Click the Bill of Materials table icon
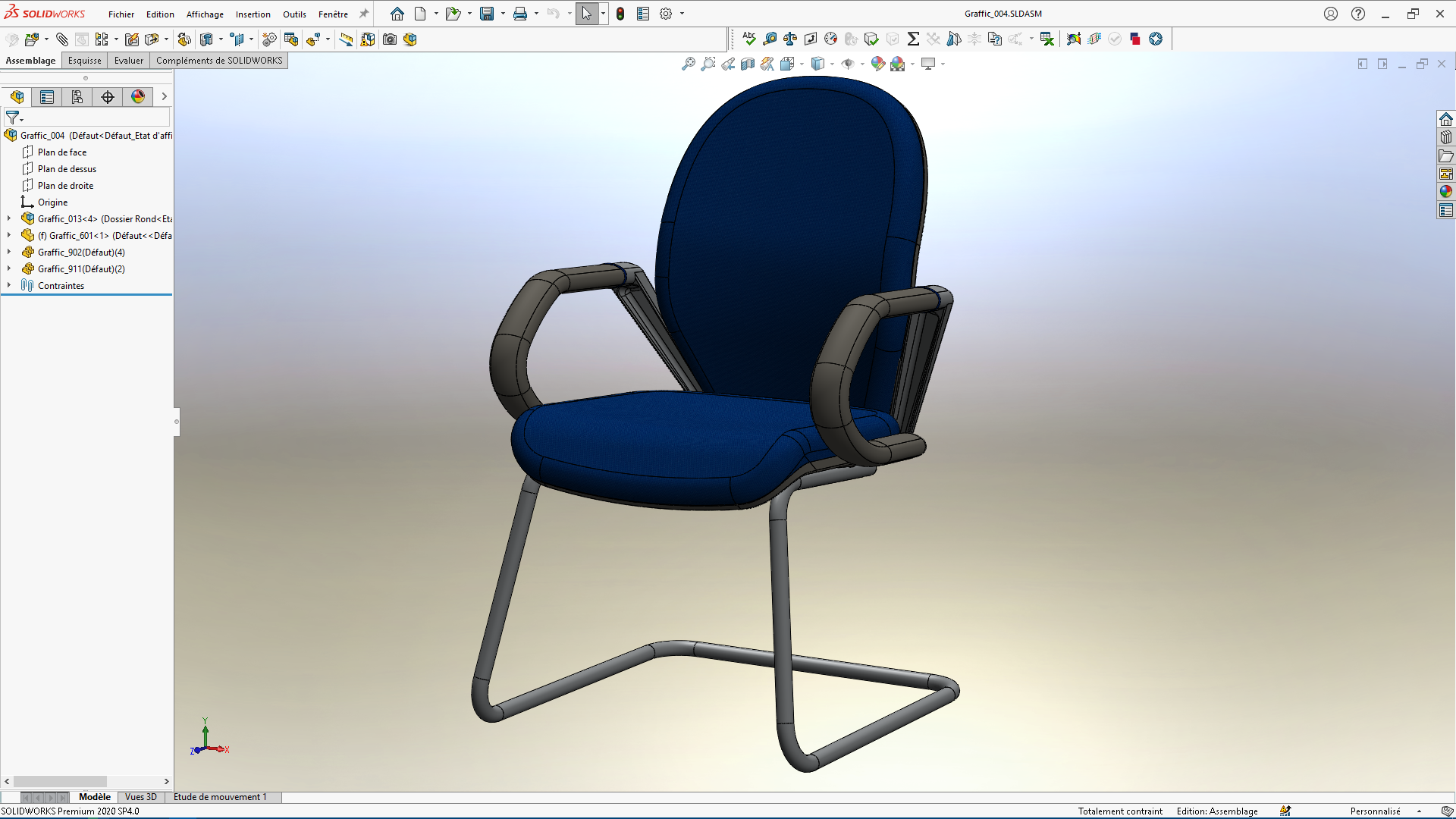 (x=291, y=39)
